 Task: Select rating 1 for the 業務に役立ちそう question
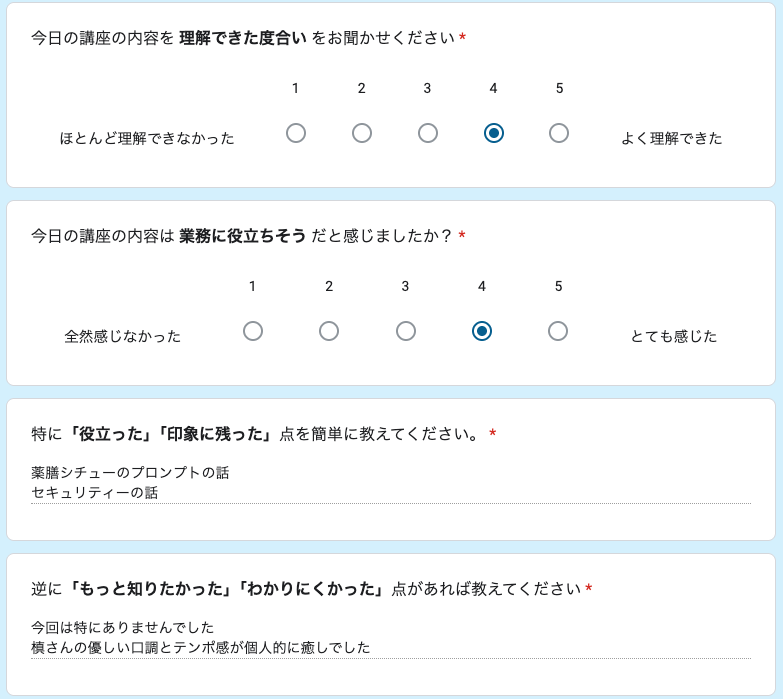253,331
